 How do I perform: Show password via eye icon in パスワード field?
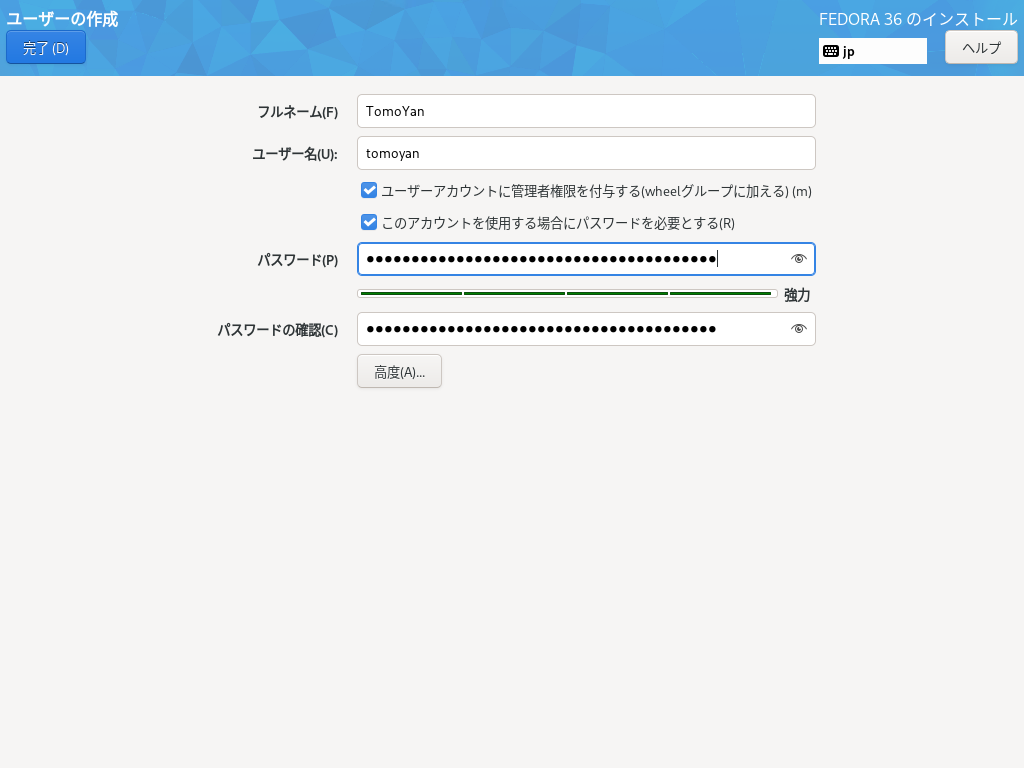coord(798,259)
